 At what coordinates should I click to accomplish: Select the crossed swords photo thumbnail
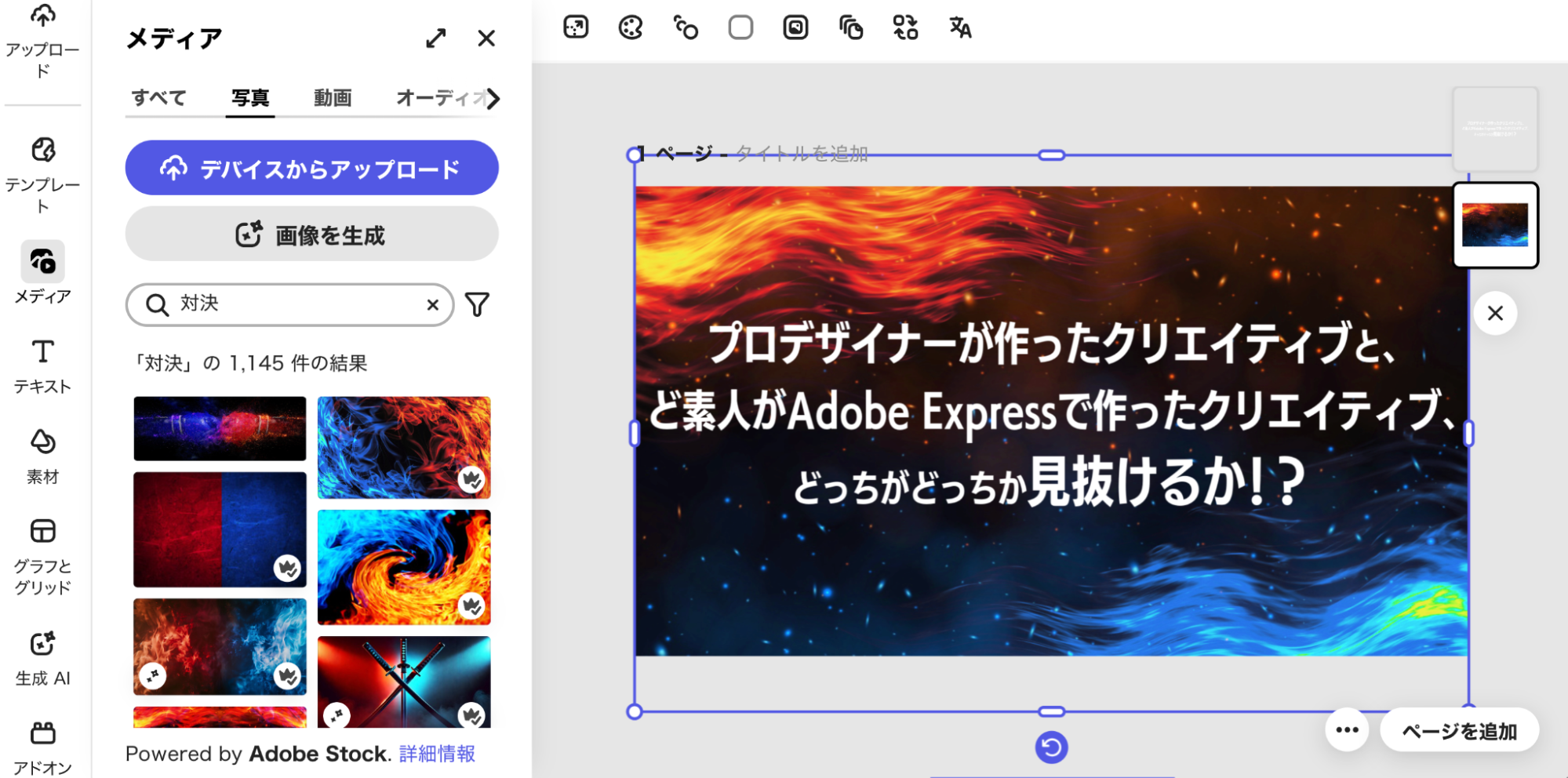(x=403, y=684)
